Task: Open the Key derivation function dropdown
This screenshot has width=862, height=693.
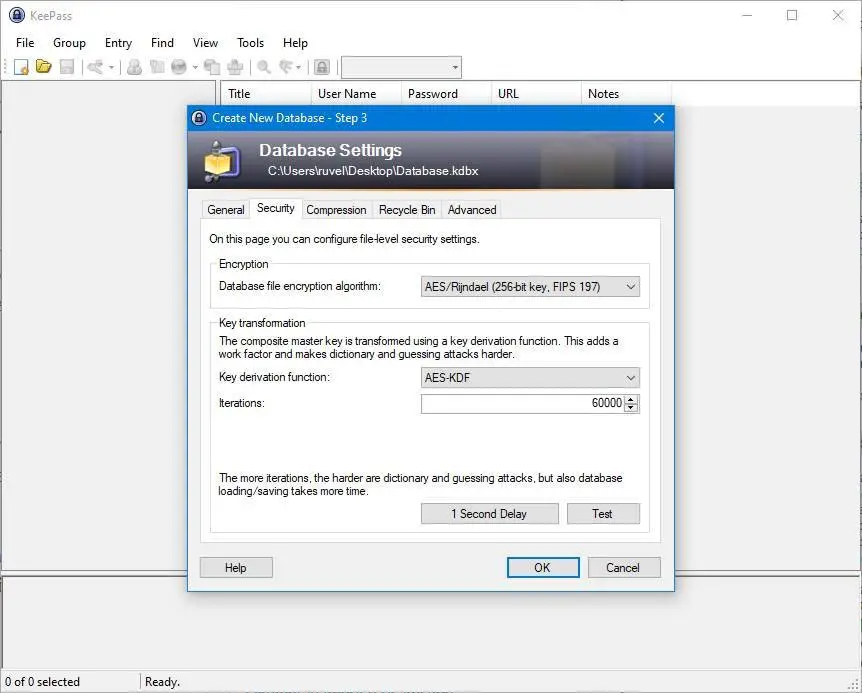Action: coord(530,378)
